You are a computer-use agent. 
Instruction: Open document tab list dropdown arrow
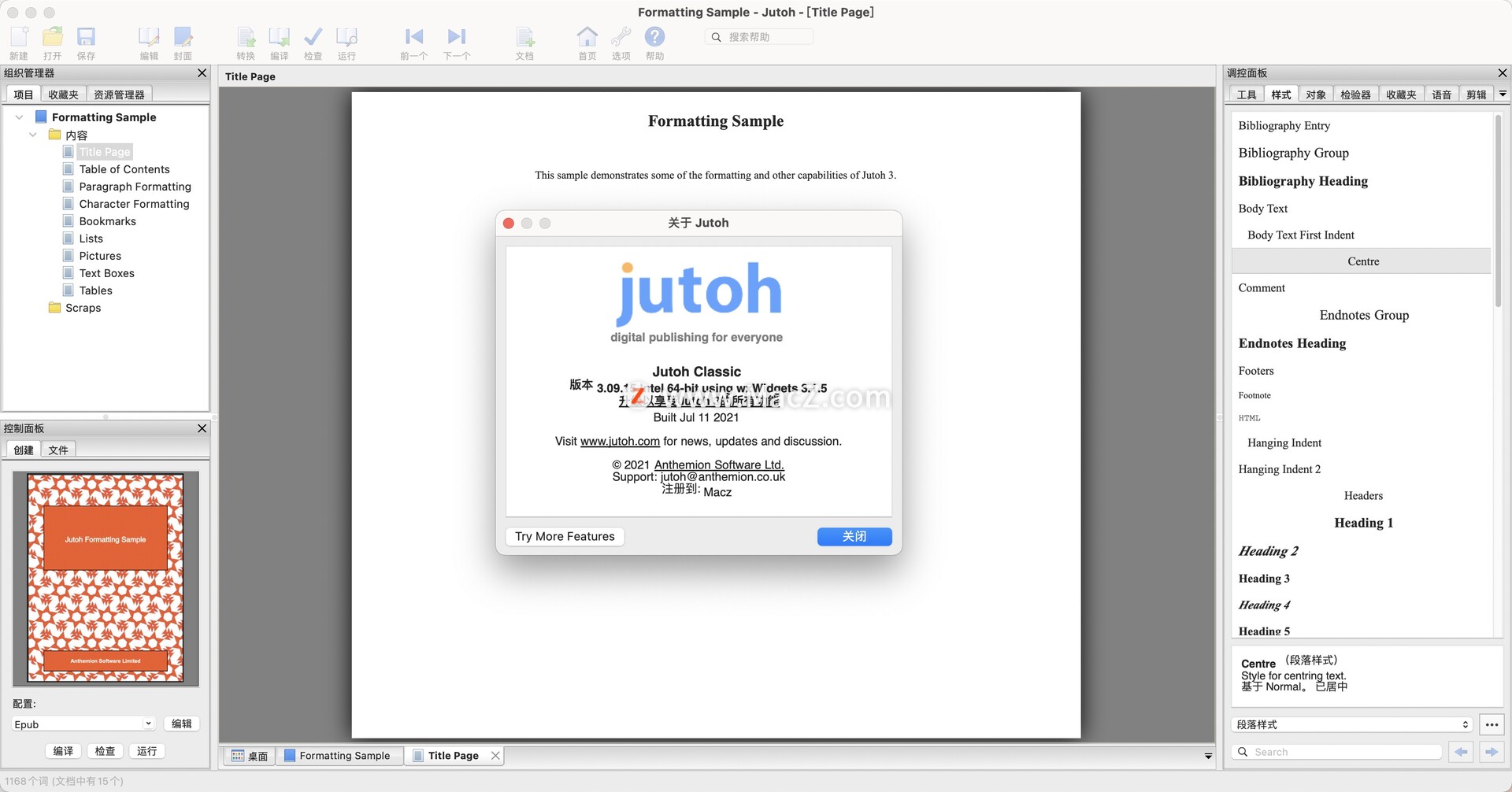(x=1208, y=756)
